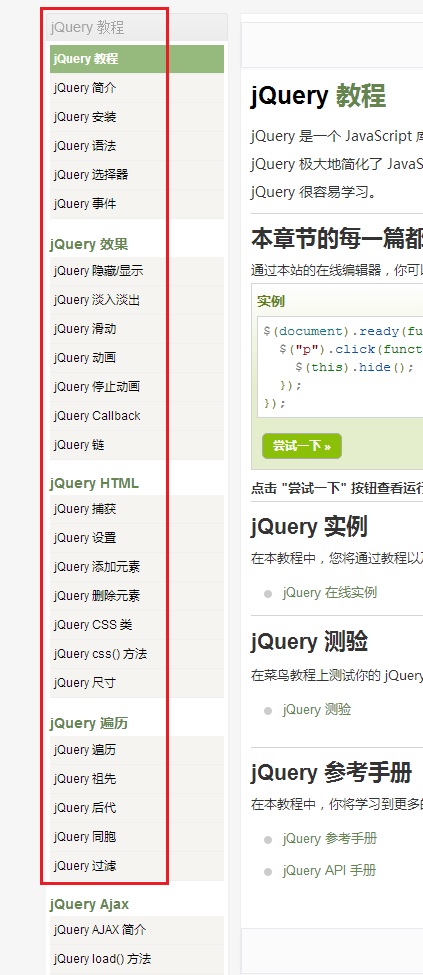Click the jQuery HTML section heading
Image resolution: width=423 pixels, height=975 pixels.
click(x=94, y=483)
